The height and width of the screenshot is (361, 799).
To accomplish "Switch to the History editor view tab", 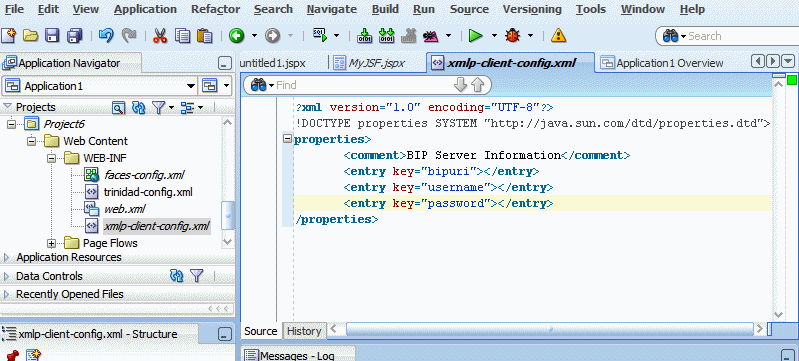I will pos(304,331).
